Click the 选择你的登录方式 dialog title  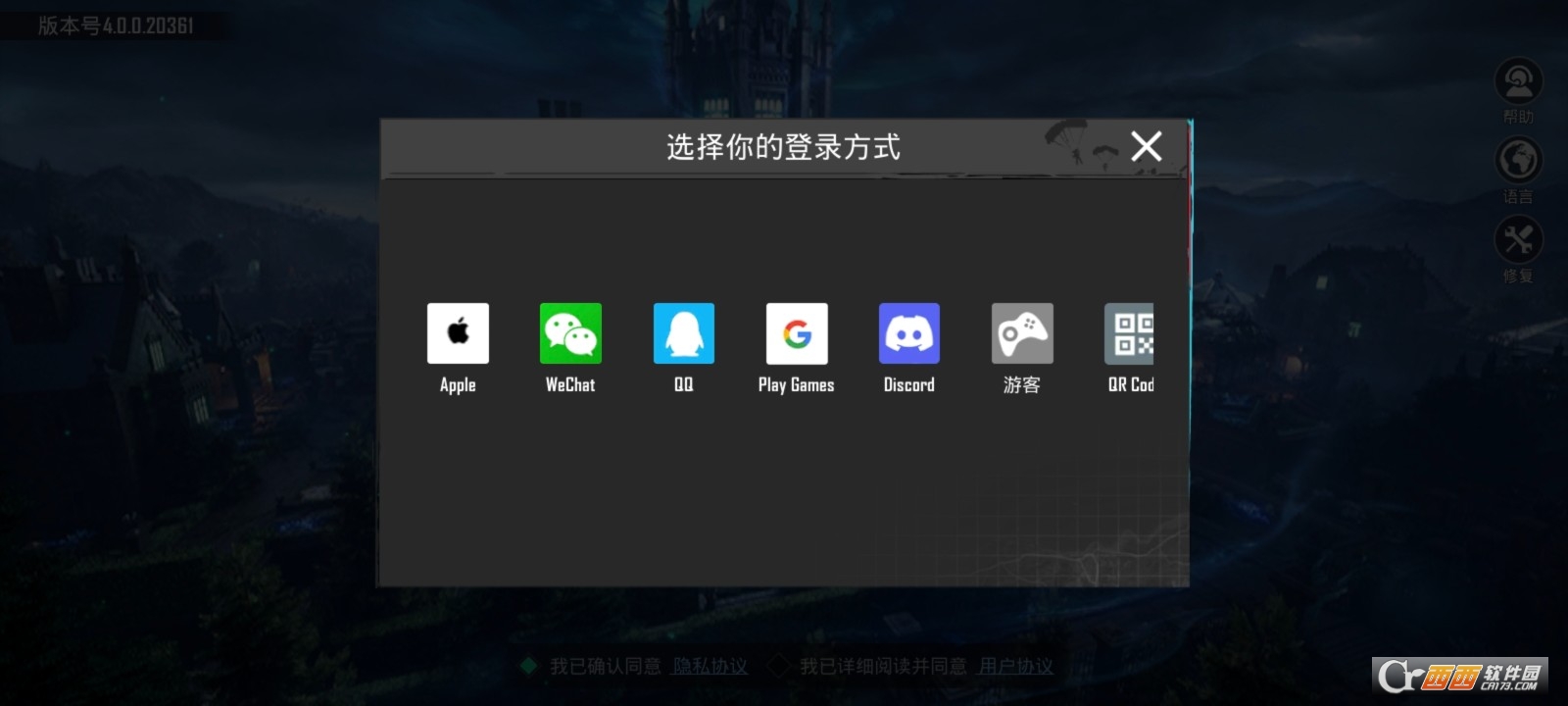coord(783,147)
